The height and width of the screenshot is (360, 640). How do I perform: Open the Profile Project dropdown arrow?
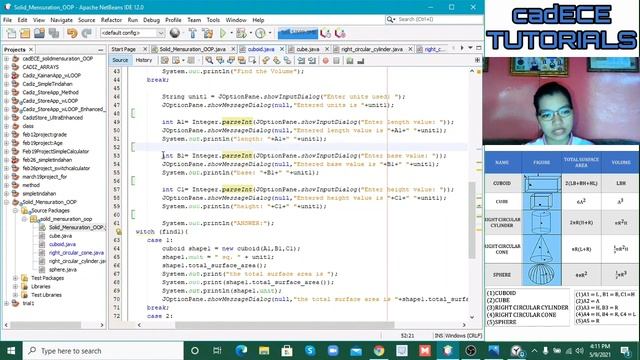(x=269, y=33)
